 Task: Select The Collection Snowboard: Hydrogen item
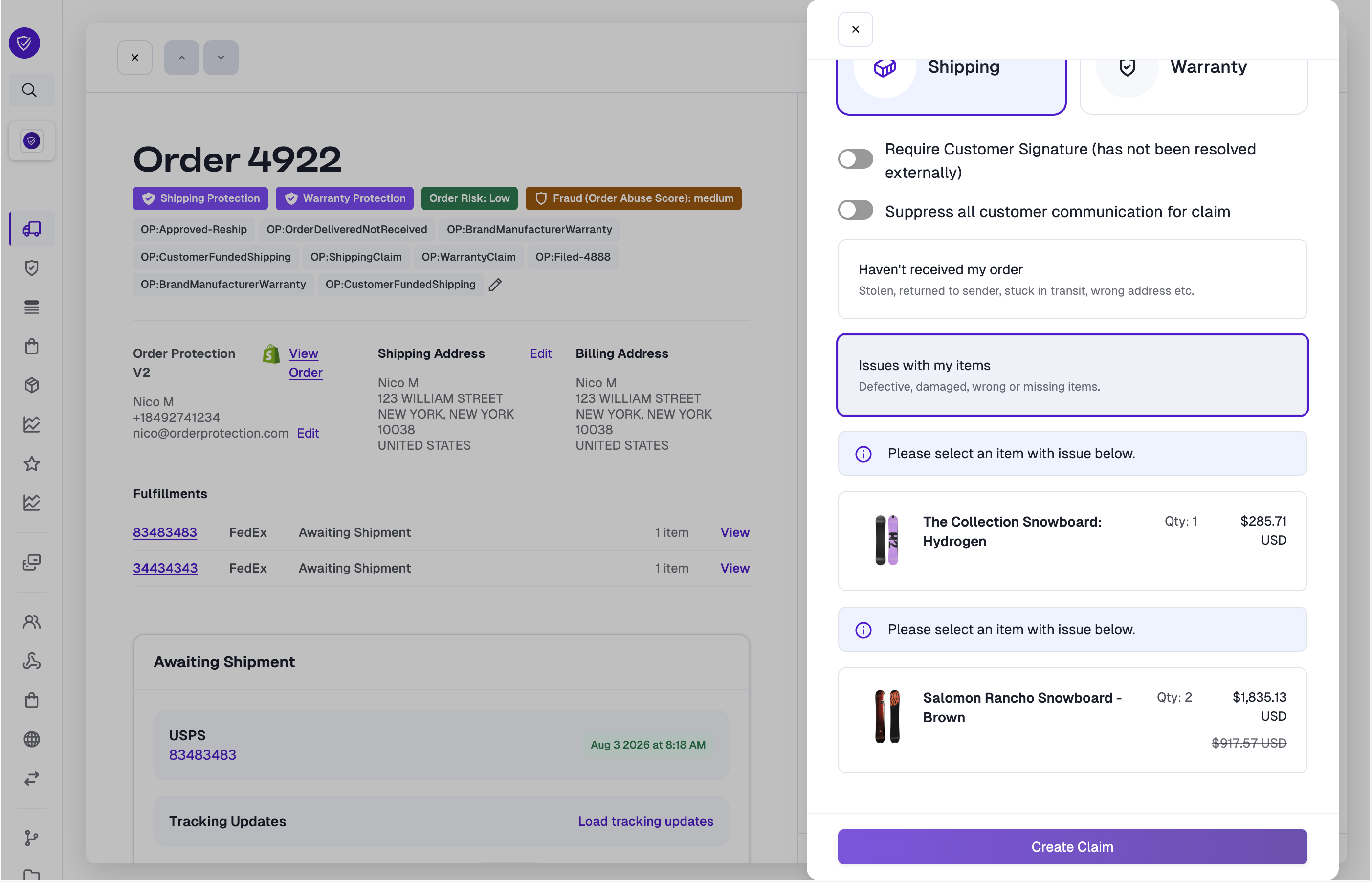pyautogui.click(x=1072, y=541)
